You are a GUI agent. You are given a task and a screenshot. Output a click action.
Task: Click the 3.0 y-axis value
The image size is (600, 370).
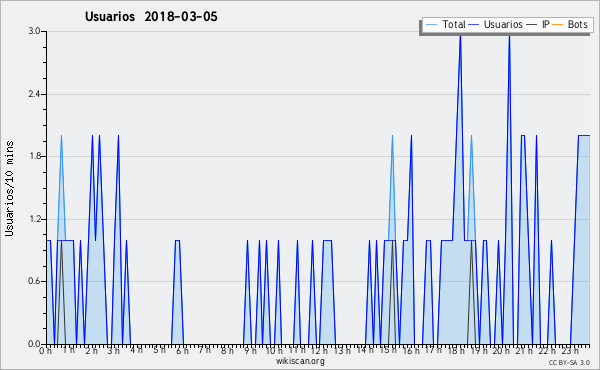point(35,31)
